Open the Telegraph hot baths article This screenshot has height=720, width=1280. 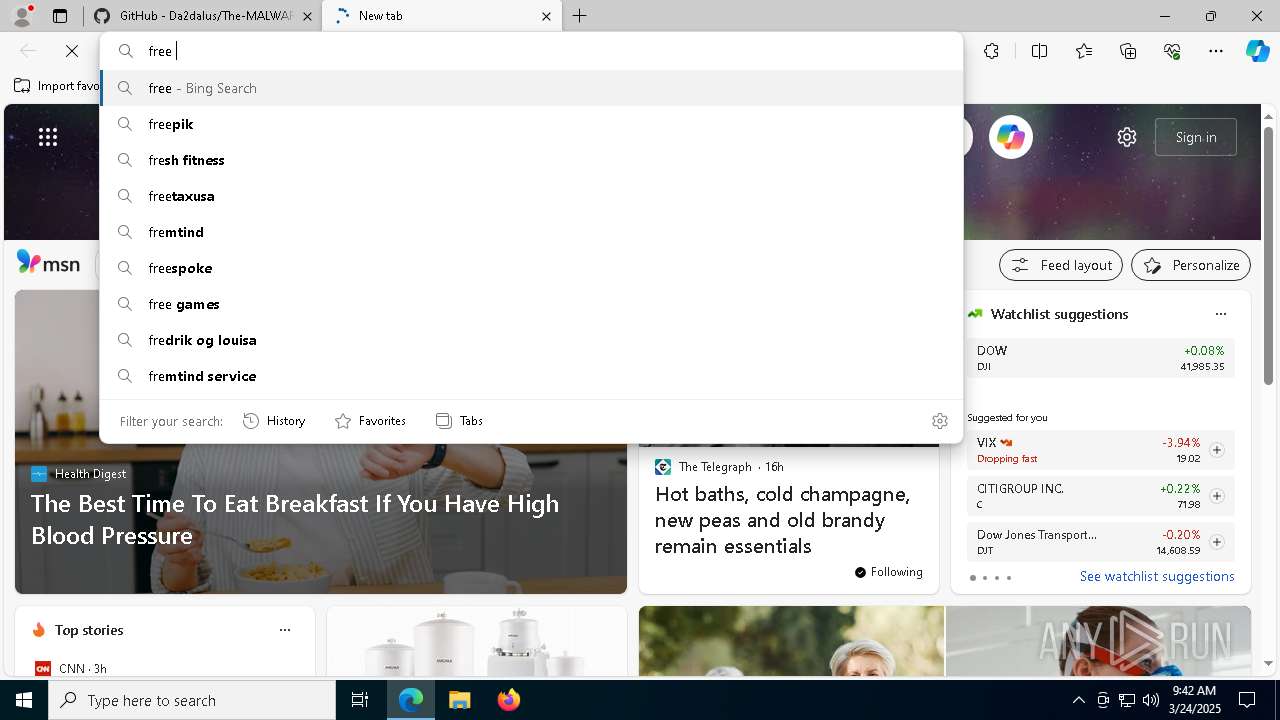pyautogui.click(x=783, y=520)
